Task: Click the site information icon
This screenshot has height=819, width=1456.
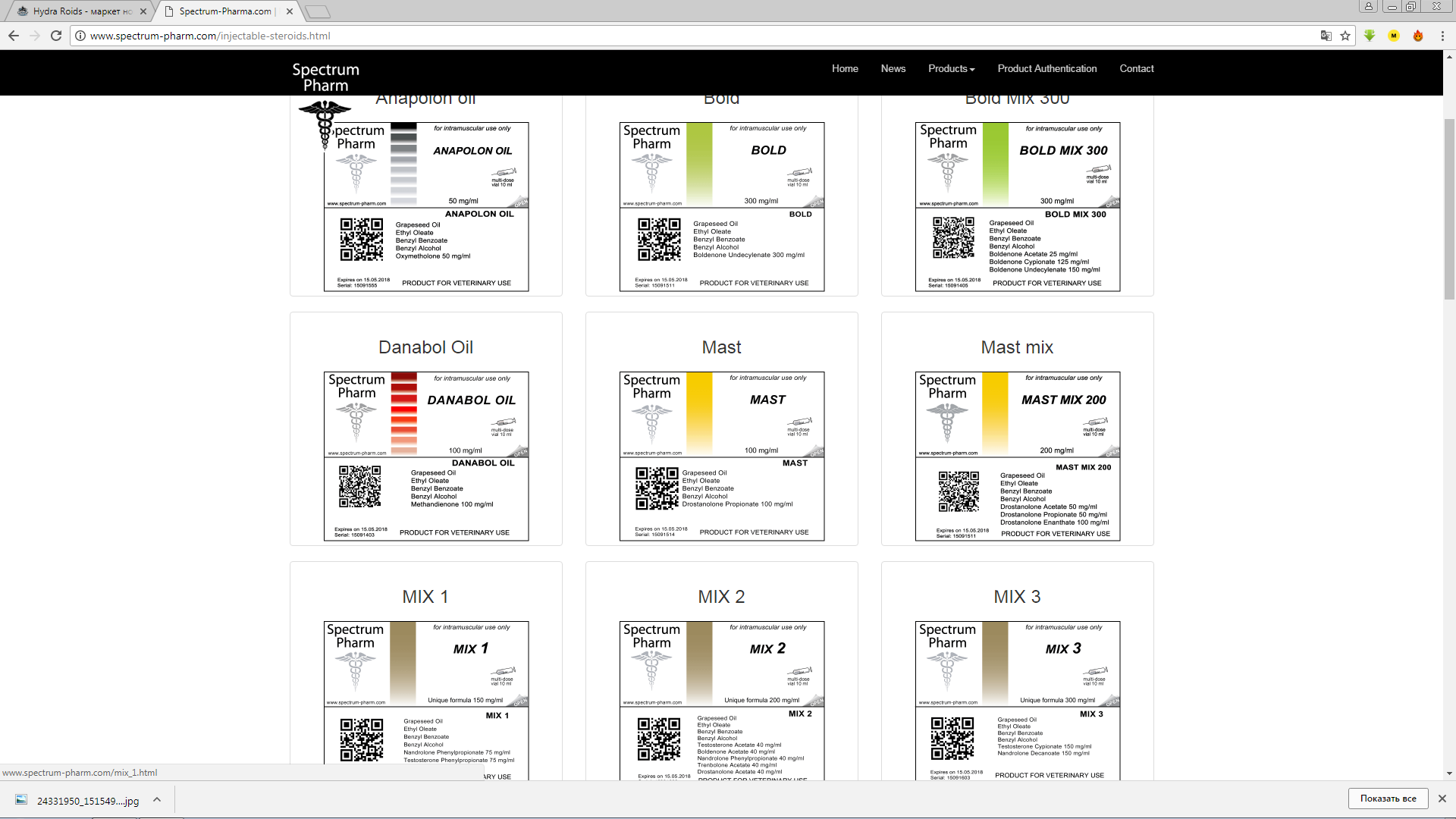Action: tap(80, 36)
